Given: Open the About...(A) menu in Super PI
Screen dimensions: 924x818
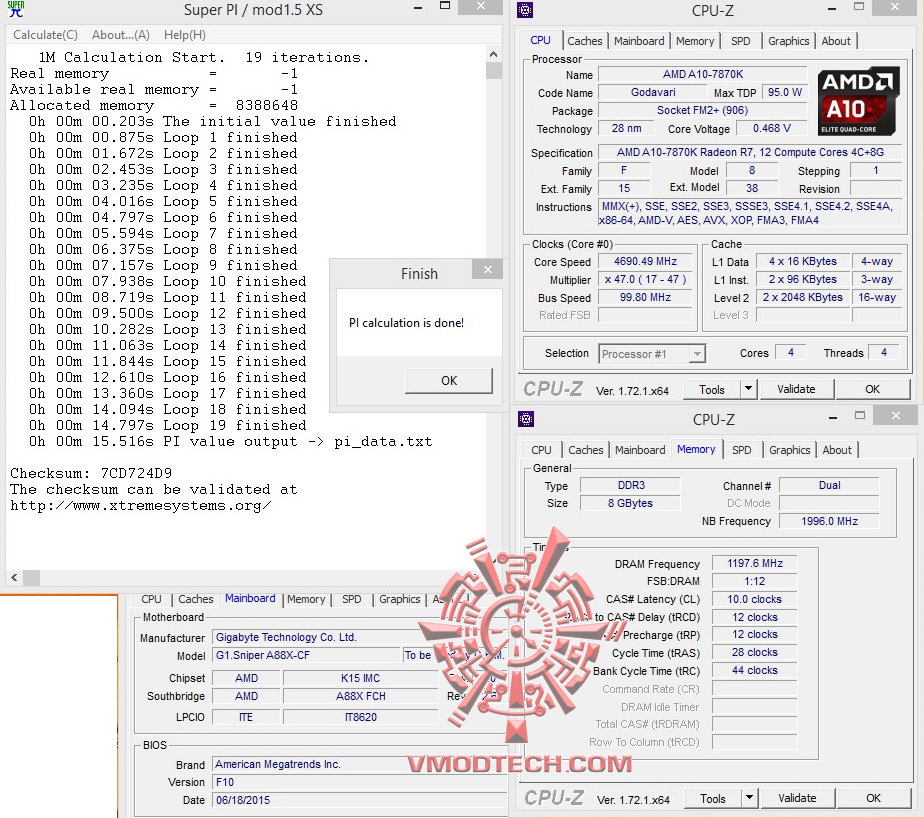Looking at the screenshot, I should point(121,35).
